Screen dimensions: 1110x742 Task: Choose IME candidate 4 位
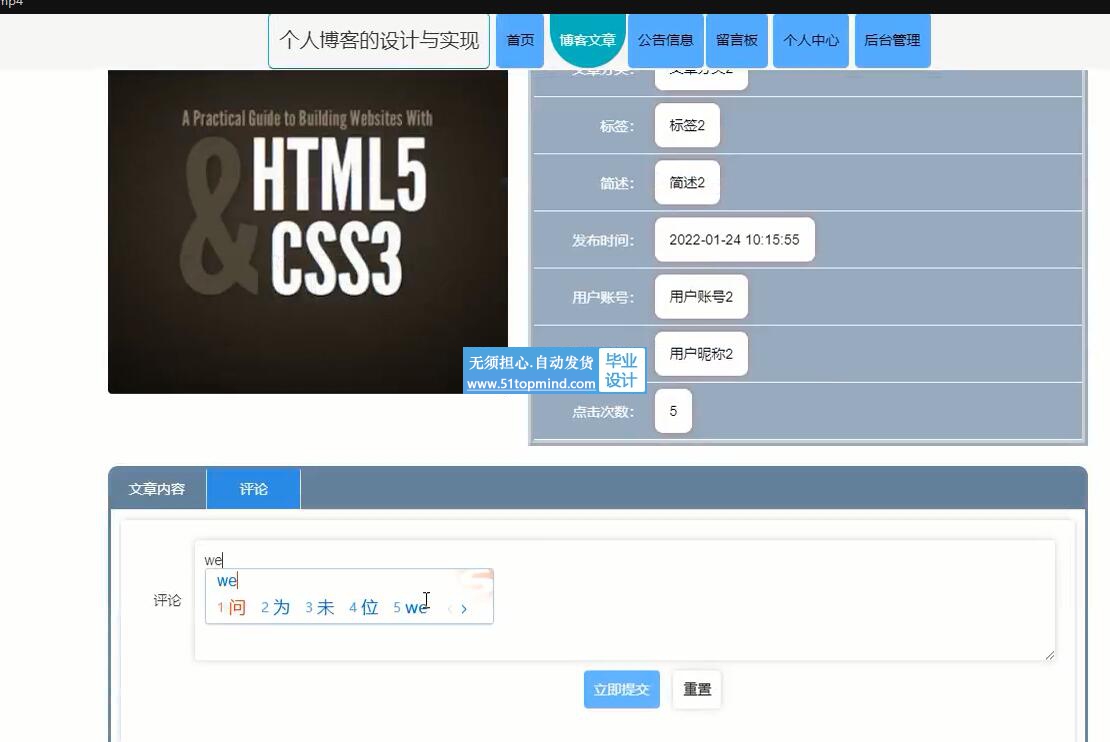coord(363,607)
